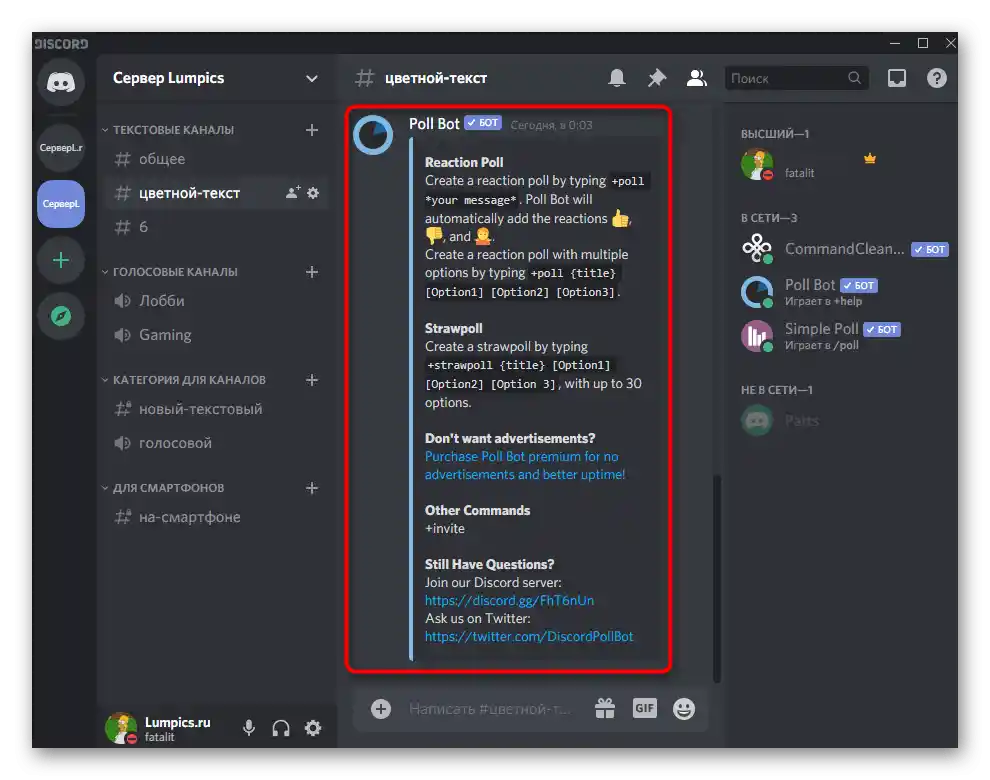Open the Help question mark

coord(936,78)
